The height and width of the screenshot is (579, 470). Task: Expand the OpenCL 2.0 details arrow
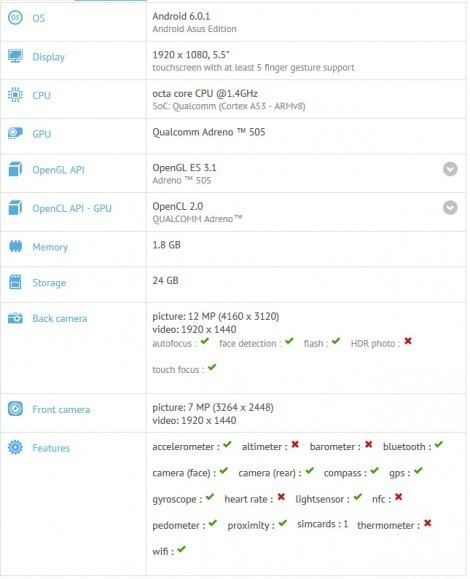click(450, 208)
